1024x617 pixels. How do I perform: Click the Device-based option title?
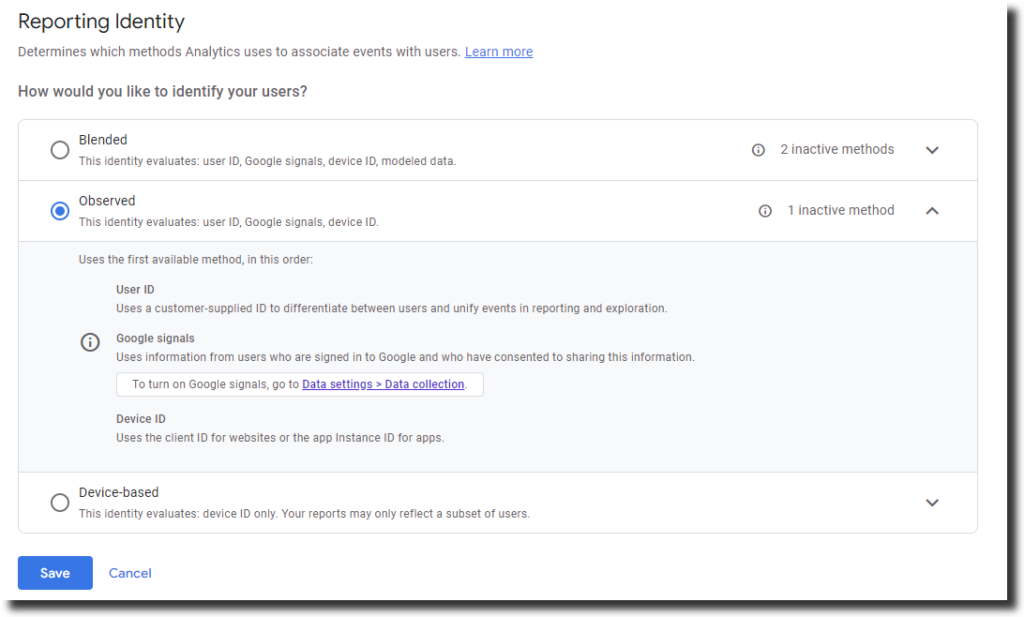click(119, 493)
